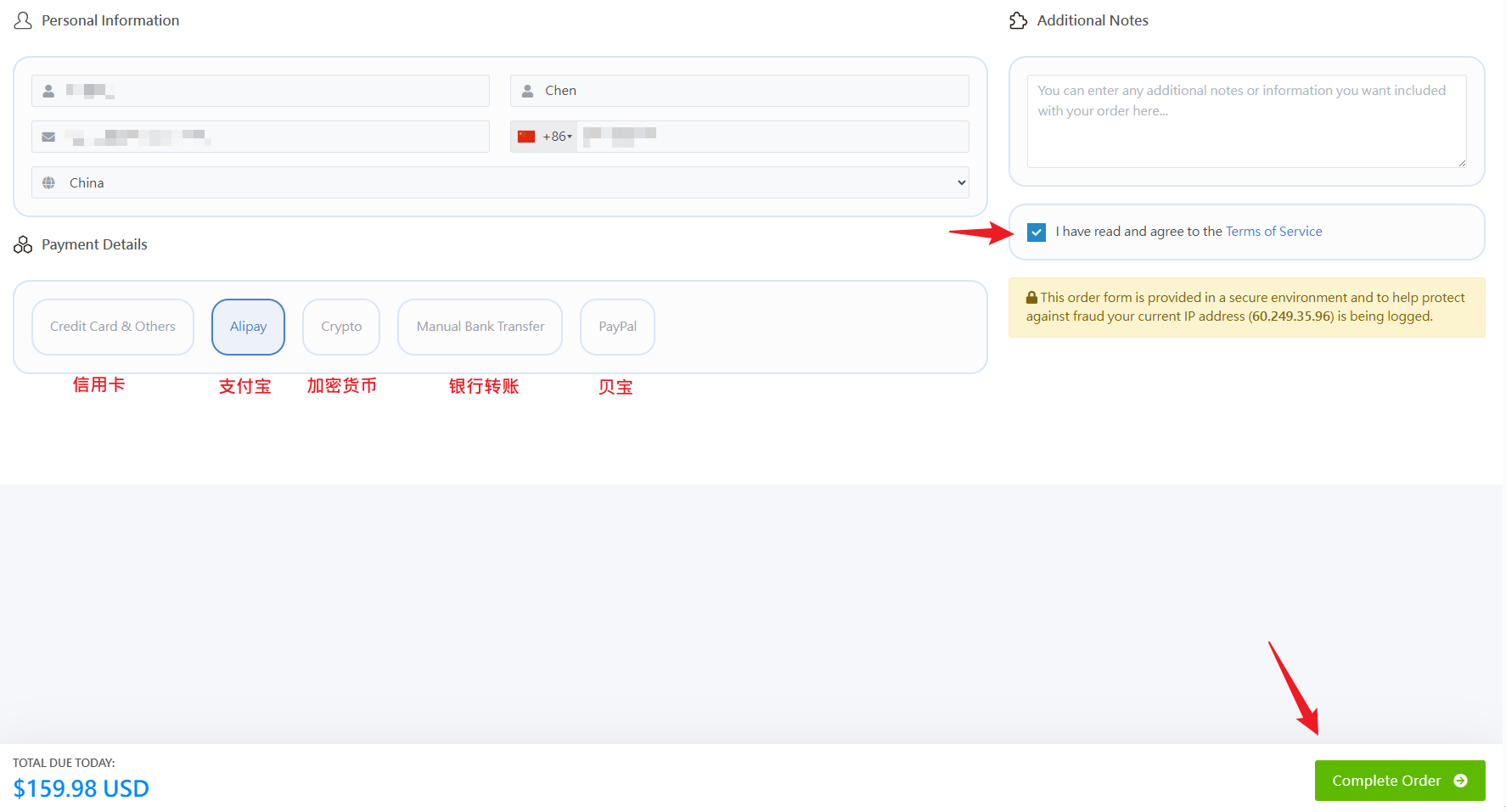The width and height of the screenshot is (1506, 812).
Task: Click the Additional Notes puzzle icon
Action: [x=1018, y=20]
